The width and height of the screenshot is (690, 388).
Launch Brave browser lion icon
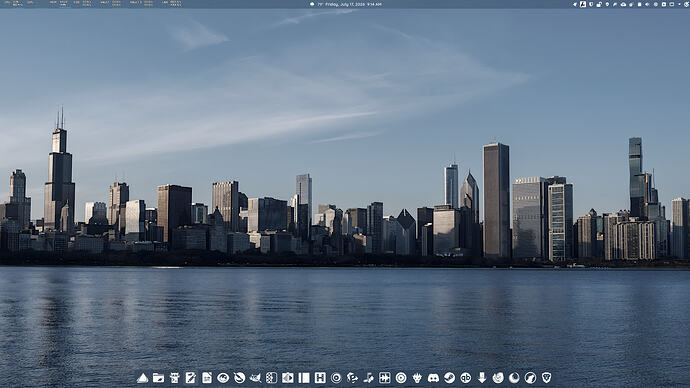click(547, 377)
